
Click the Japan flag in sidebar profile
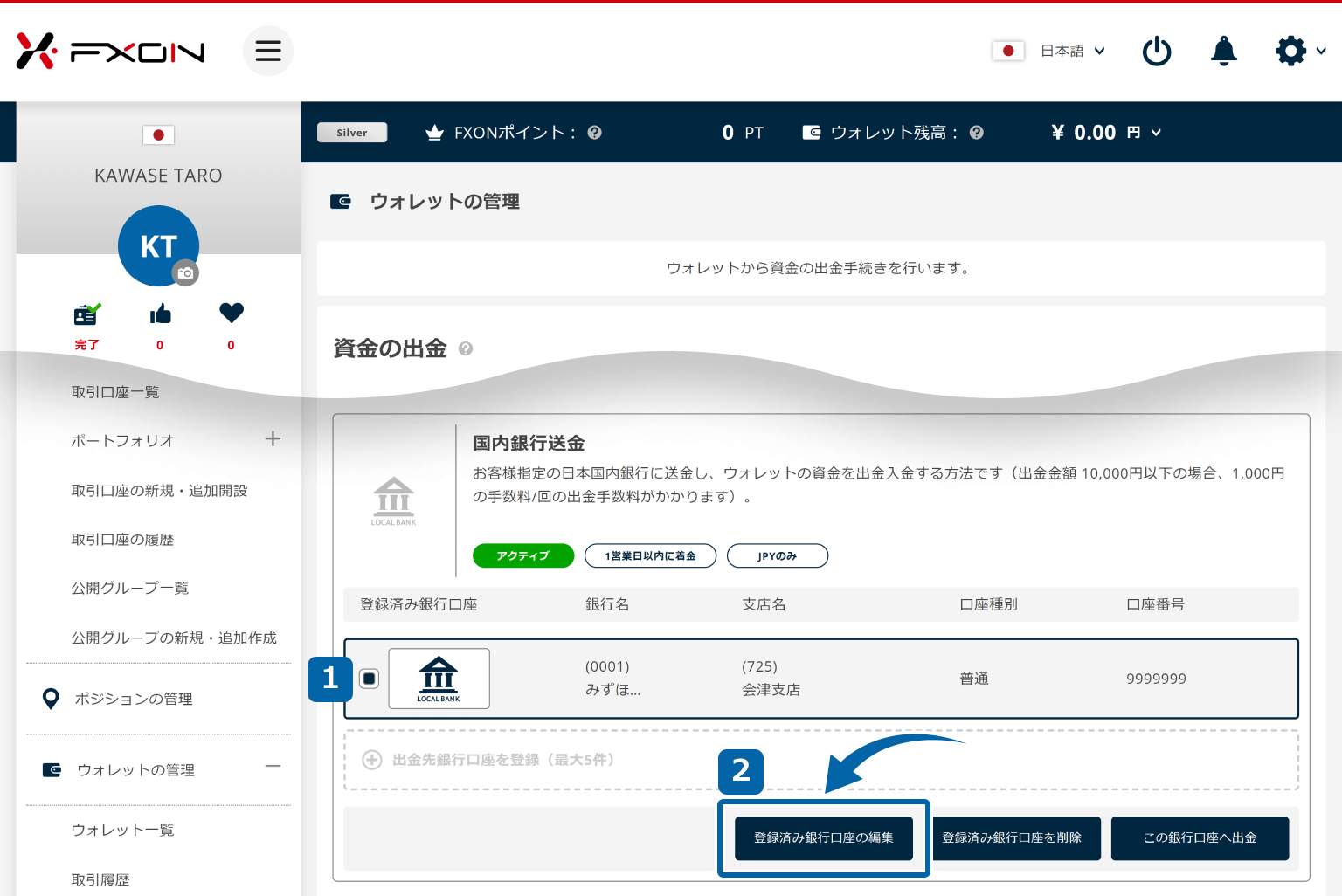[158, 134]
